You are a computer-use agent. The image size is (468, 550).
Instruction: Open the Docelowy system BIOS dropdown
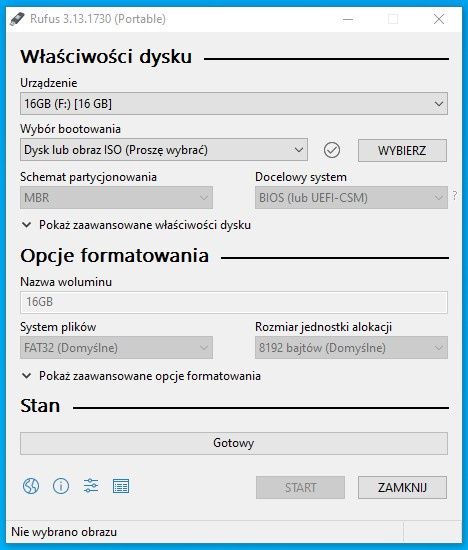point(351,197)
